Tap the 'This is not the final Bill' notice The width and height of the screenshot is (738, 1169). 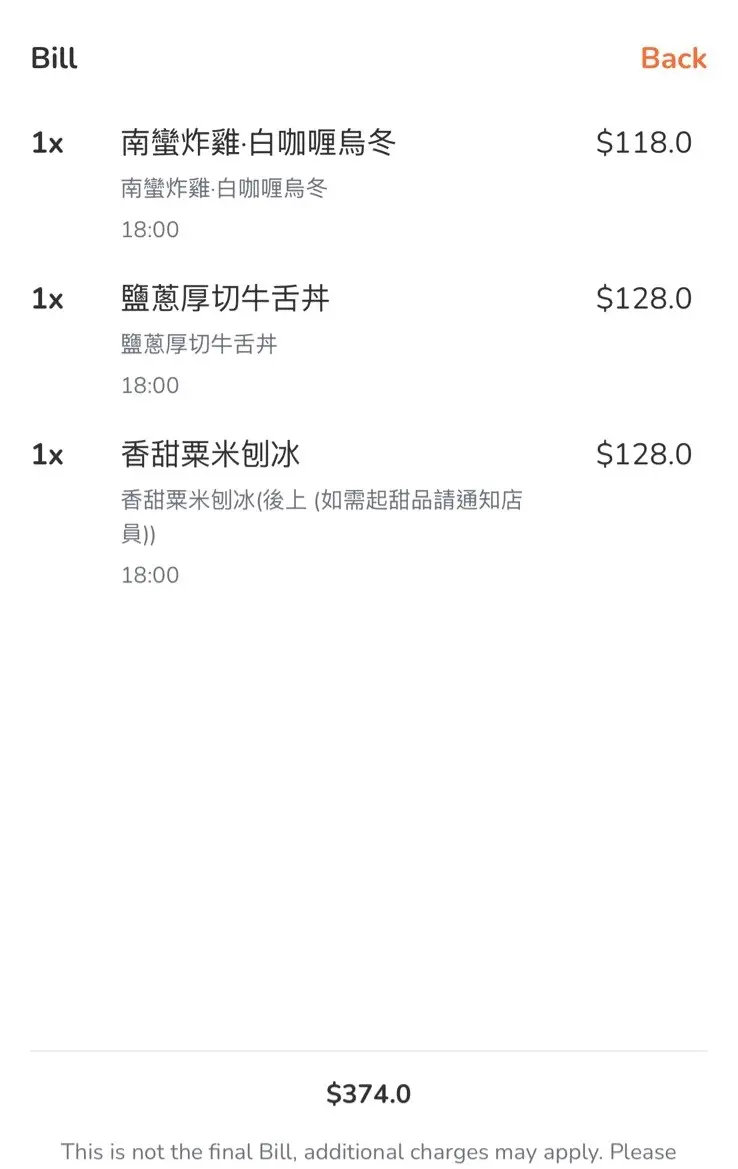pos(368,1151)
